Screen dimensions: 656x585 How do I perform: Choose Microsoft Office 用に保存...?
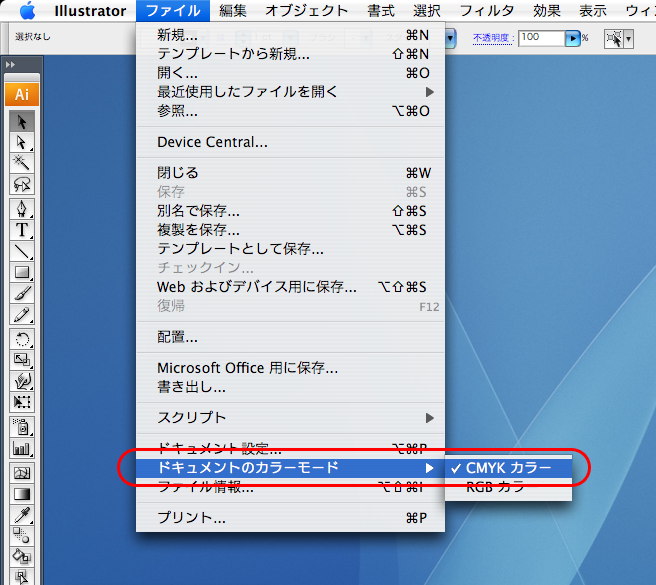290,368
